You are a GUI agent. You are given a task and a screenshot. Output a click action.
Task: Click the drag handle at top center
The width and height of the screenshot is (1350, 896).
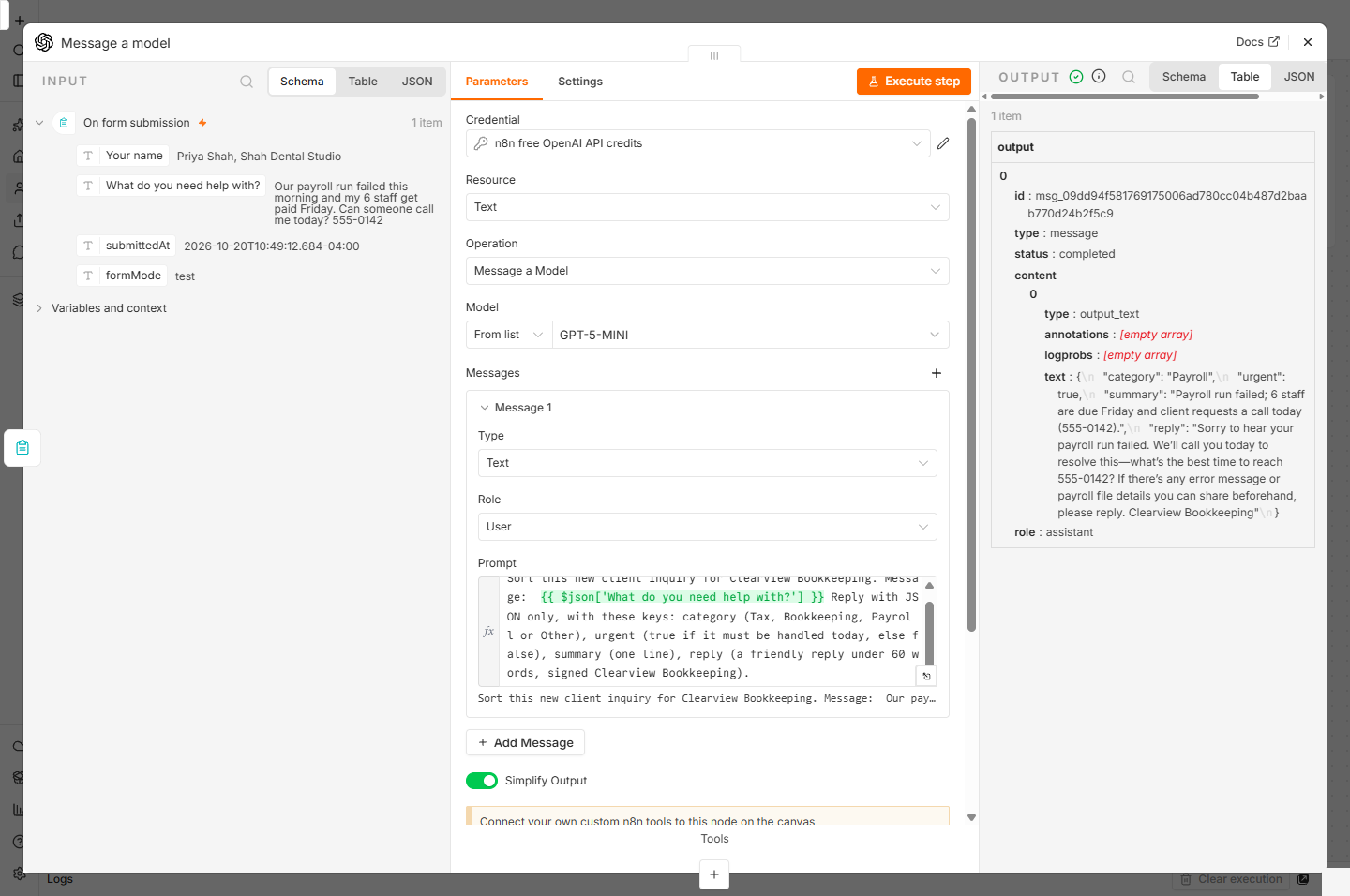pyautogui.click(x=714, y=55)
